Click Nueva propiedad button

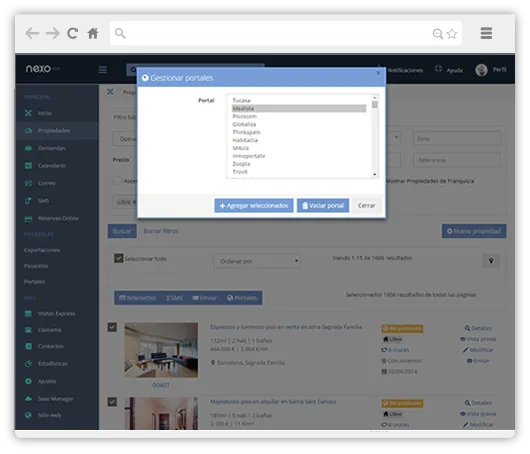coord(474,231)
